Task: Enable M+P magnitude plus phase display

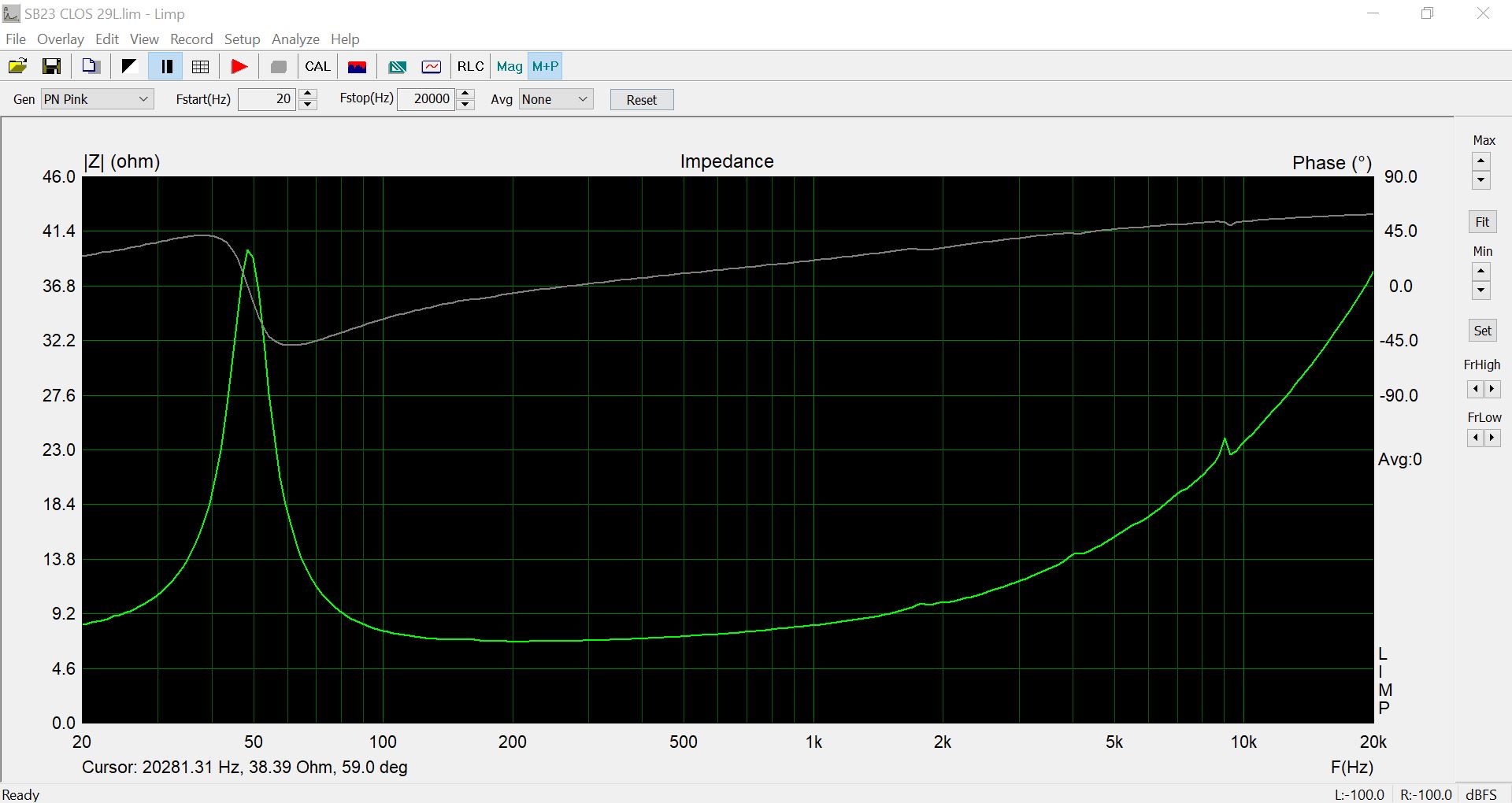Action: (x=544, y=66)
